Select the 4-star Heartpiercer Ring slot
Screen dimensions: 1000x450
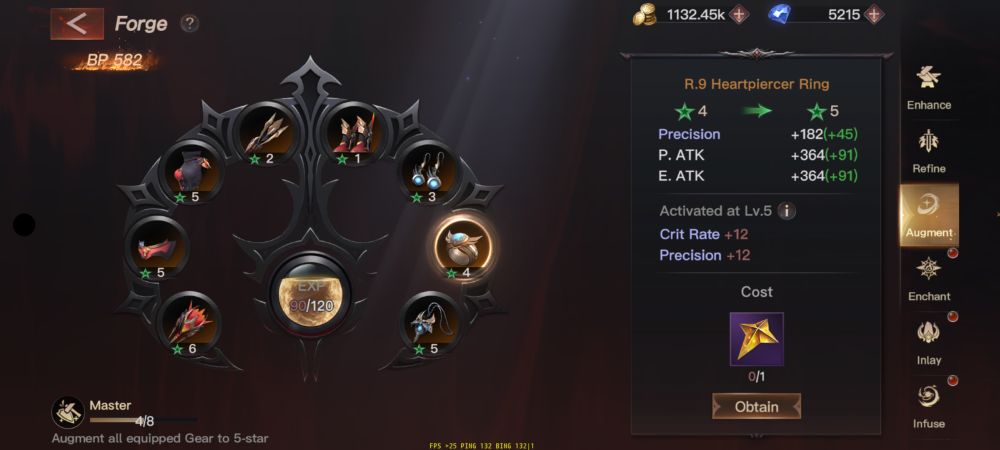pyautogui.click(x=462, y=247)
